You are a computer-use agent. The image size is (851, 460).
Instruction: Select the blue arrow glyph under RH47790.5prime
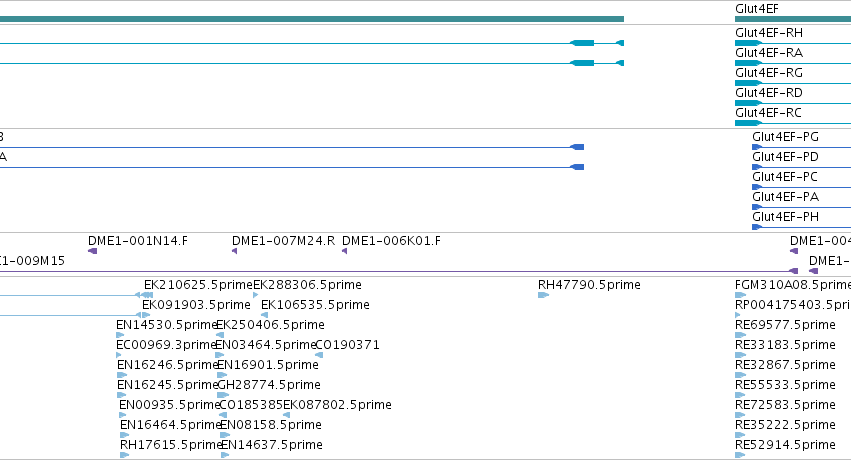543,295
